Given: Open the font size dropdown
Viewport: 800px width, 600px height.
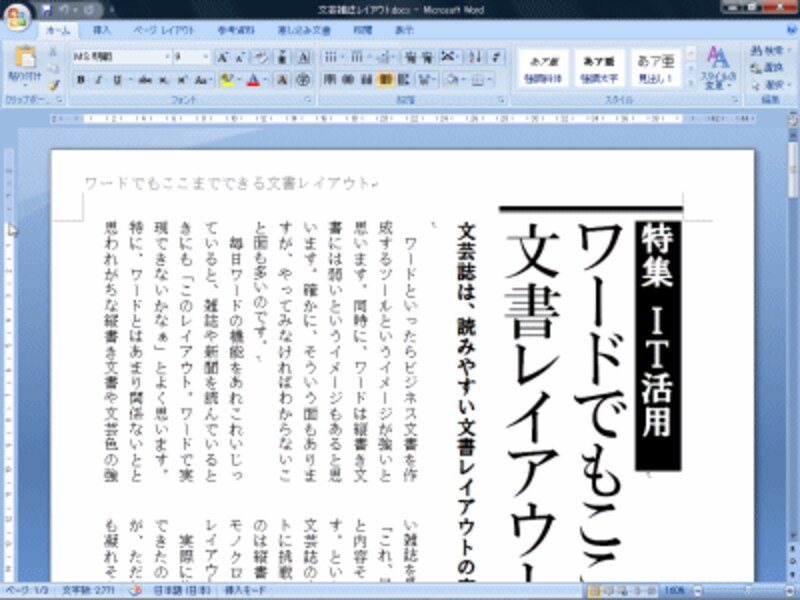Looking at the screenshot, I should click(206, 56).
